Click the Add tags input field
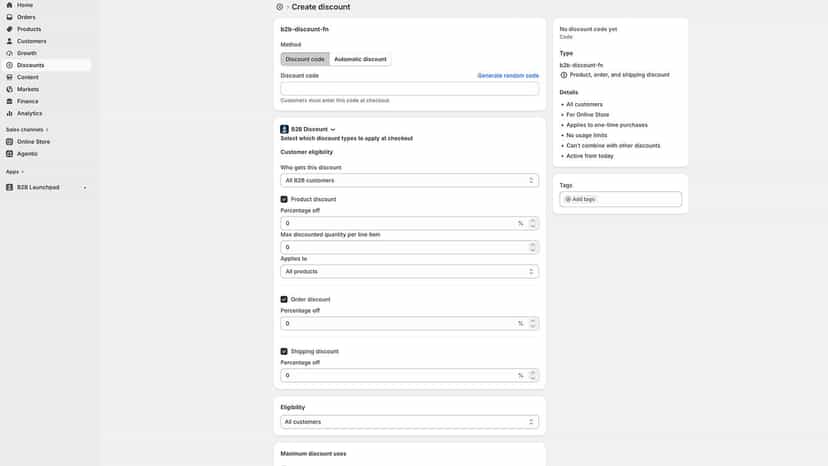 pos(620,199)
